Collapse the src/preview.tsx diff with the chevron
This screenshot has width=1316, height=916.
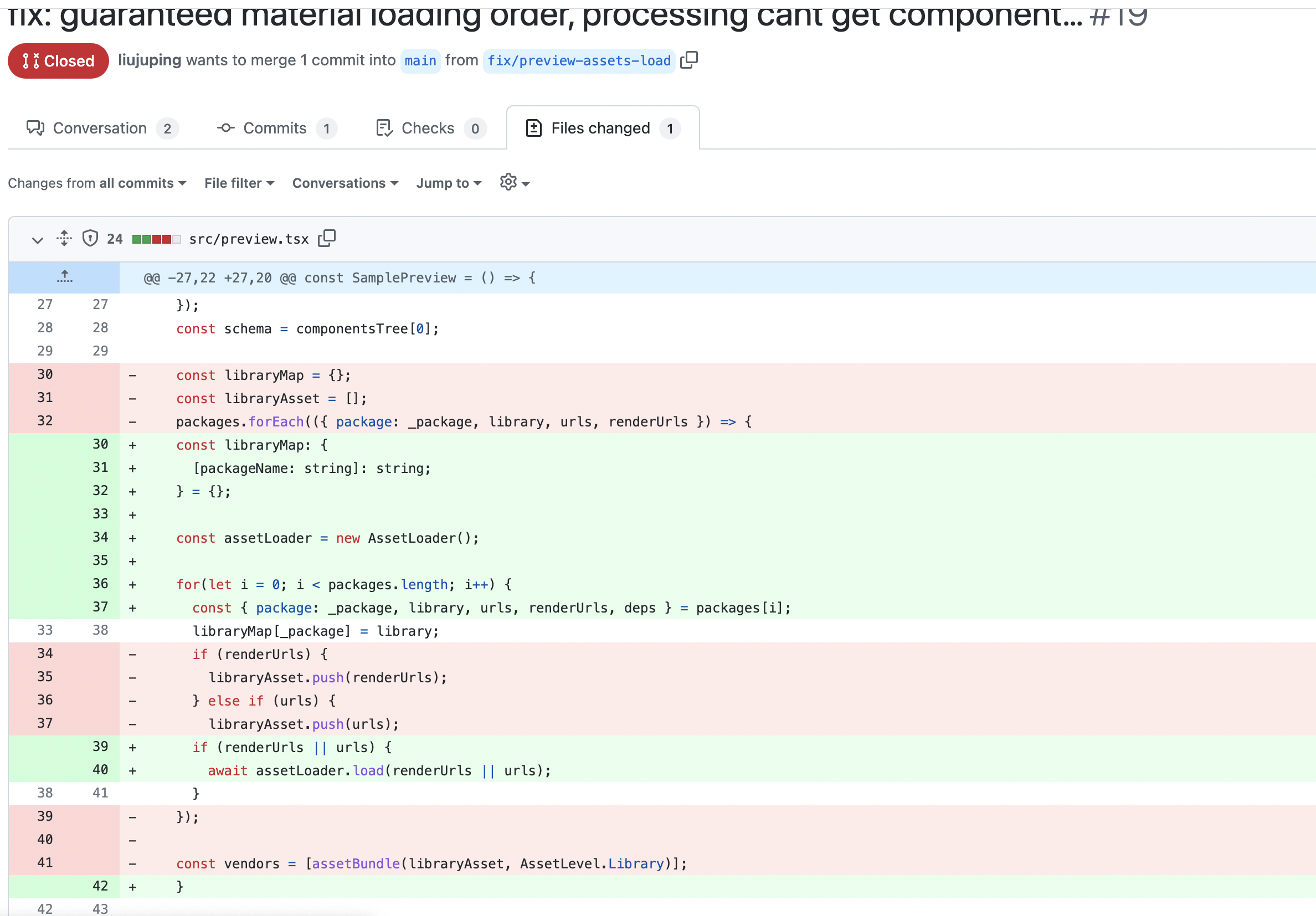click(x=37, y=240)
